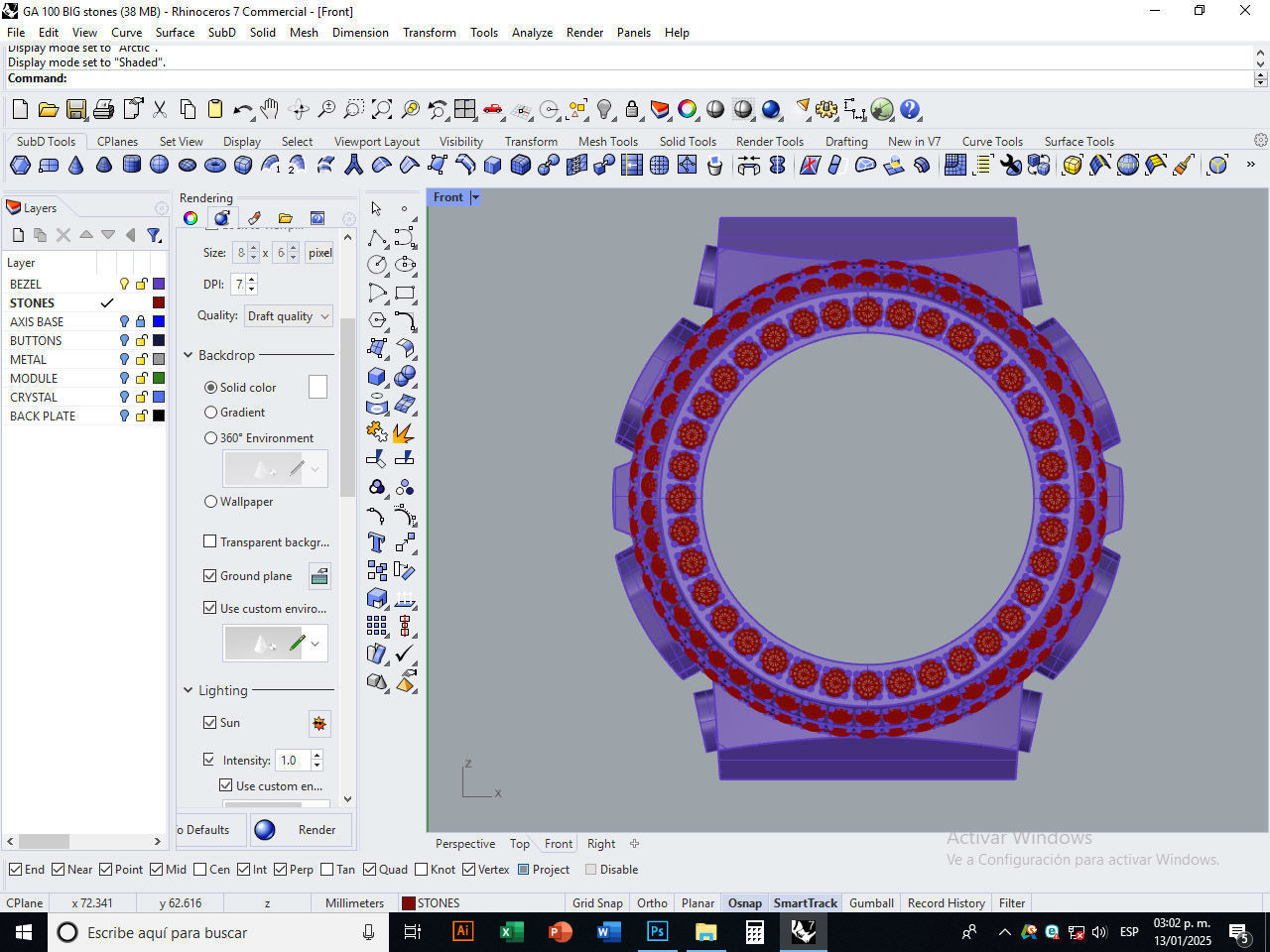Image resolution: width=1270 pixels, height=952 pixels.
Task: Click the Zoom Extents icon
Action: [382, 109]
